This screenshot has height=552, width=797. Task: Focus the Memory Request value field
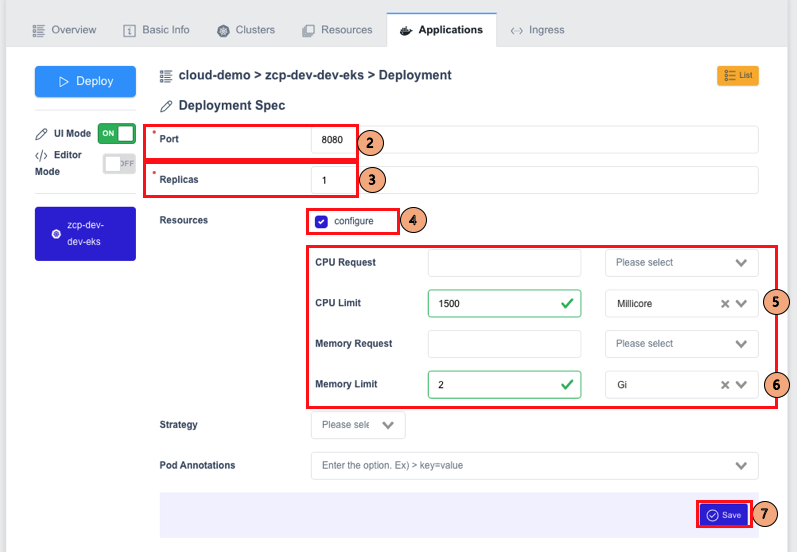(x=504, y=344)
